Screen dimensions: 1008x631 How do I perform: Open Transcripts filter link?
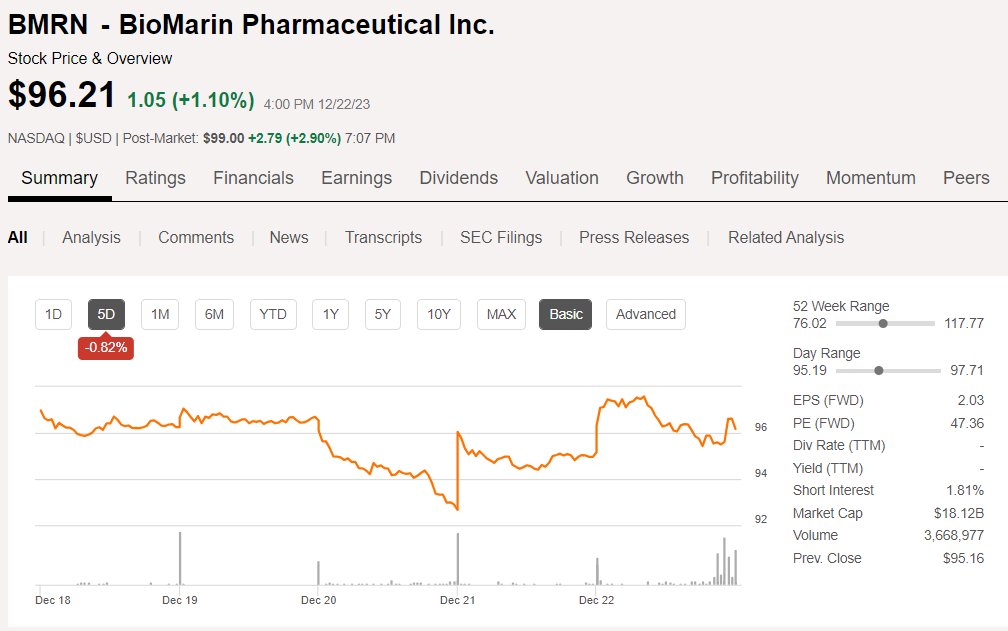tap(383, 237)
